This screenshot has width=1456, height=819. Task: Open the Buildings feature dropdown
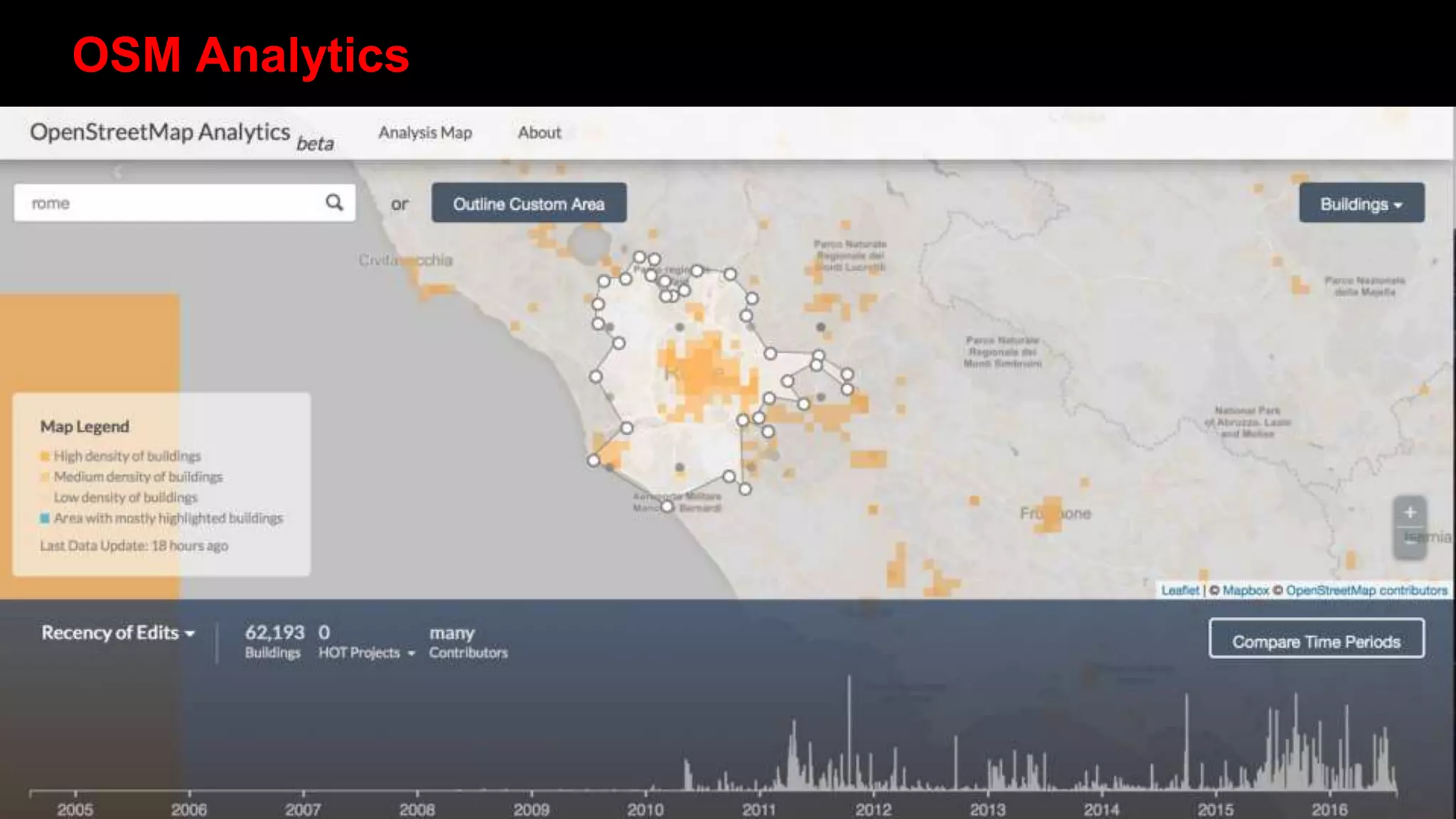(x=1361, y=203)
